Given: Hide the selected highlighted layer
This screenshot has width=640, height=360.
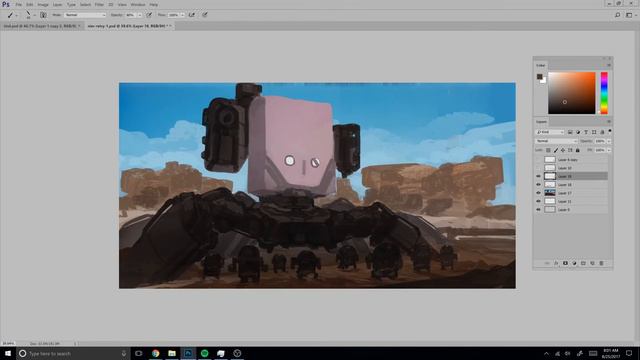Looking at the screenshot, I should coord(538,176).
